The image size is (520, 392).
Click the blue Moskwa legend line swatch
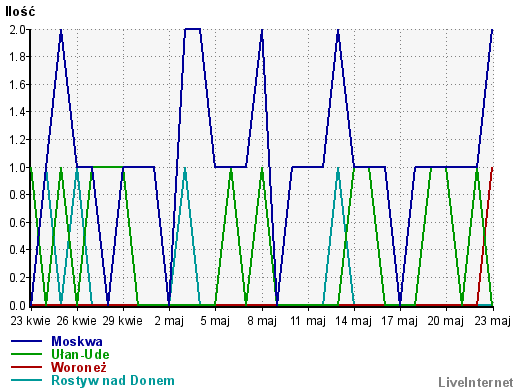[26, 341]
